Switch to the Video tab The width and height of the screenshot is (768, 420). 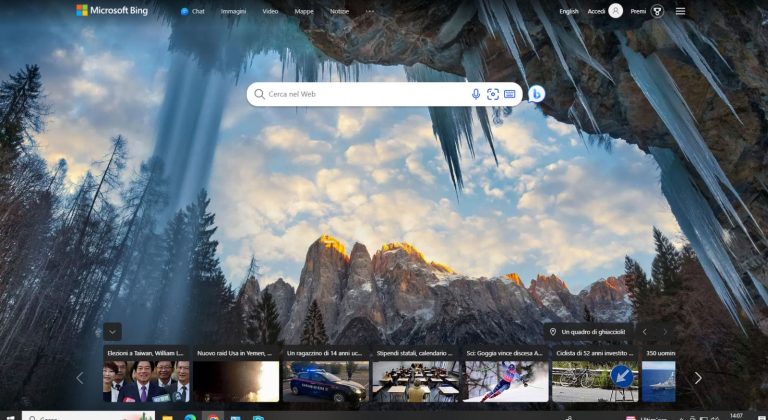[270, 11]
